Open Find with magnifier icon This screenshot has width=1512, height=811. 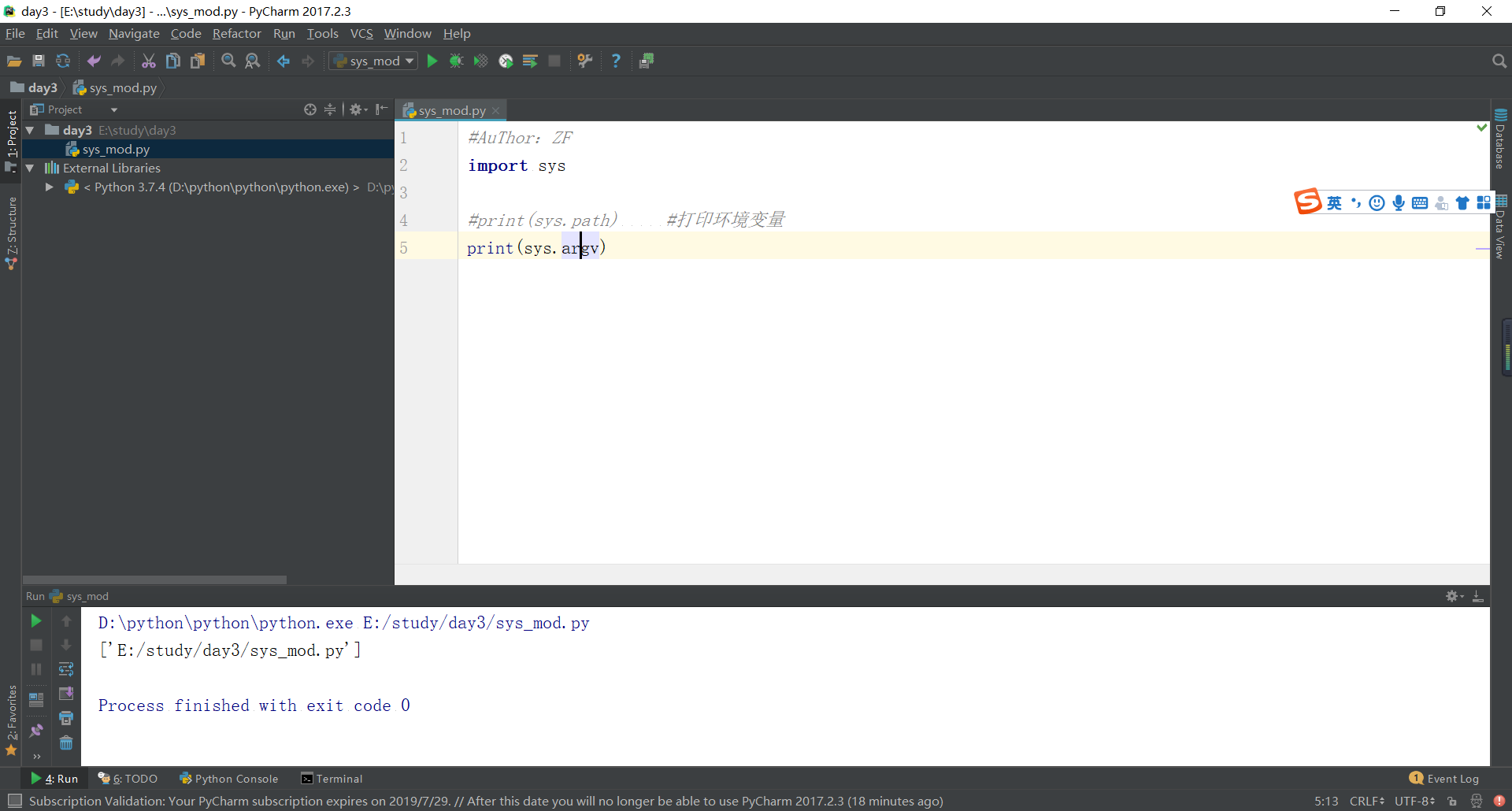tap(228, 61)
